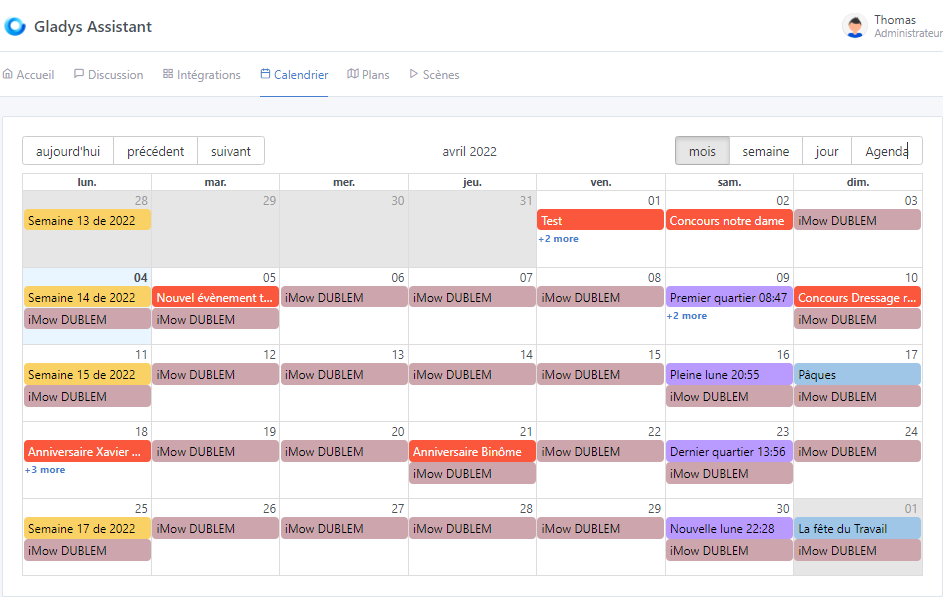Viewport: 943px width, 597px height.
Task: Open the Accueil tab
Action: (x=28, y=75)
